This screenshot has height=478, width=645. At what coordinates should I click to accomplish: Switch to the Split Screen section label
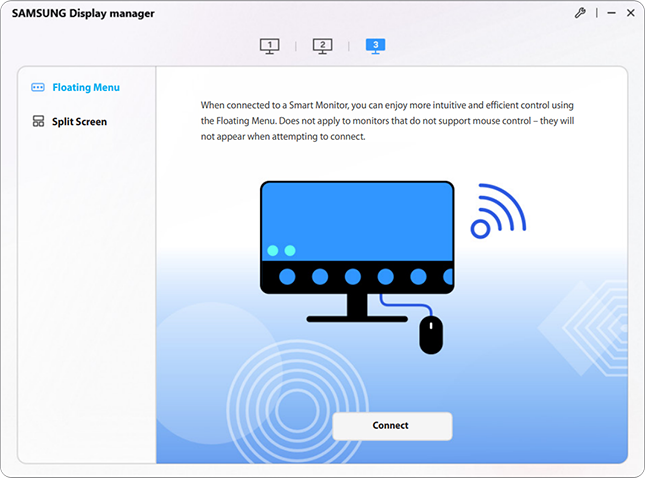pyautogui.click(x=79, y=122)
